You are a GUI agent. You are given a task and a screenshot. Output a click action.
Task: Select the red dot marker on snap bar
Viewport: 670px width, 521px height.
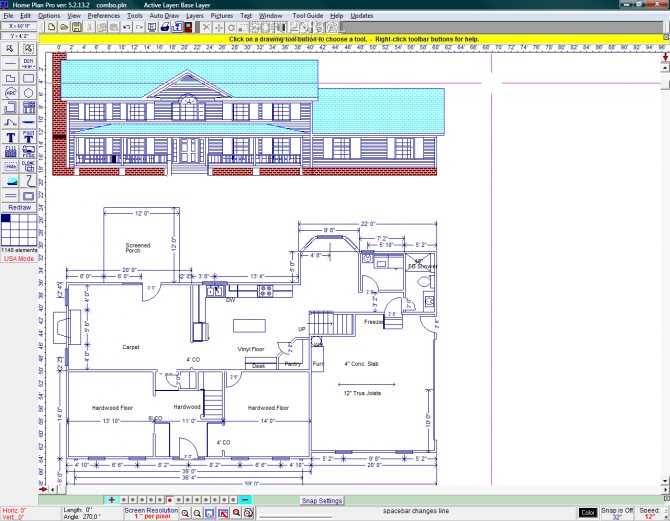170,500
